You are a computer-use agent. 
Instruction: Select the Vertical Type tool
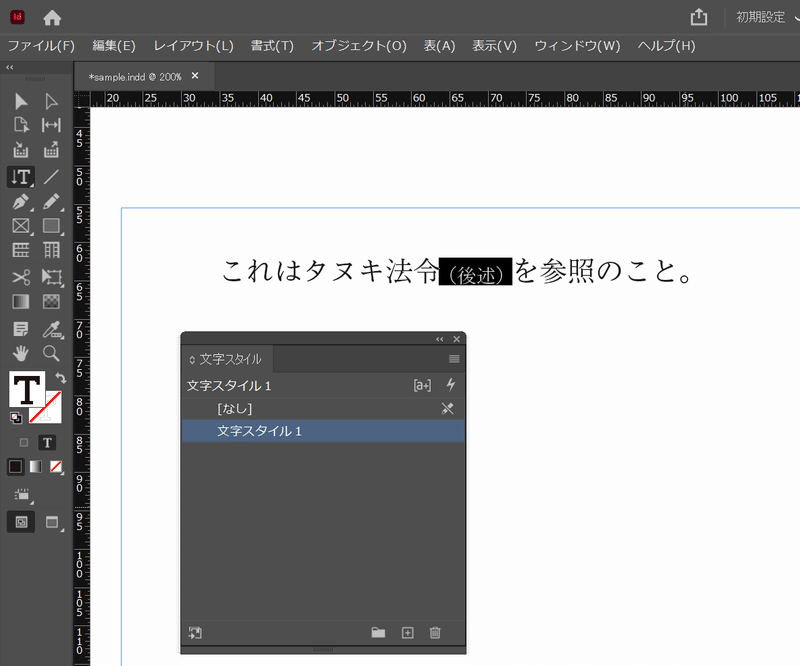[x=21, y=177]
